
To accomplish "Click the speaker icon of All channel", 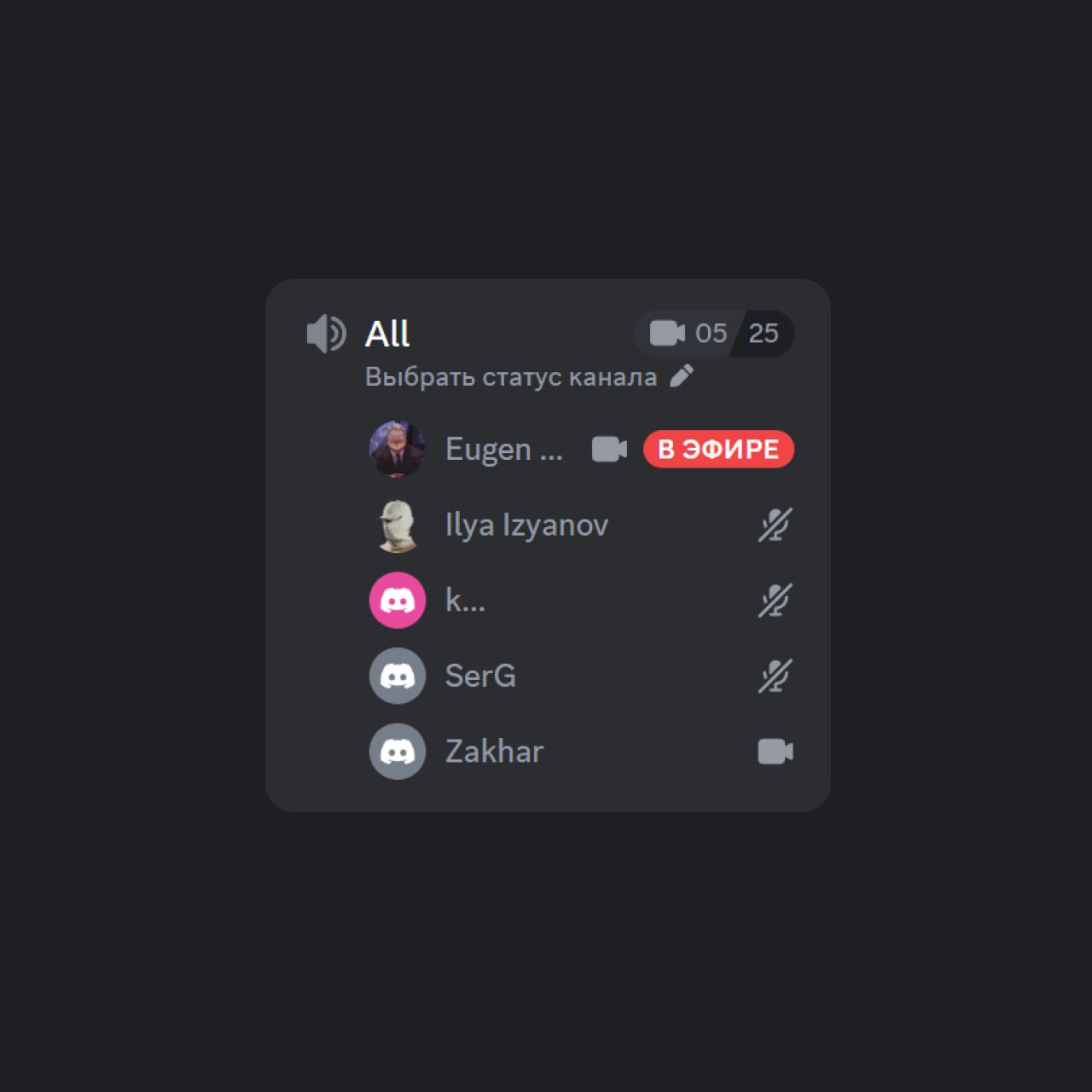I will 326,333.
